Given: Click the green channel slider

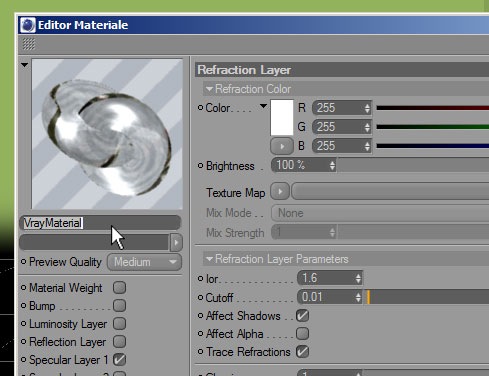Looking at the screenshot, I should pyautogui.click(x=433, y=127).
